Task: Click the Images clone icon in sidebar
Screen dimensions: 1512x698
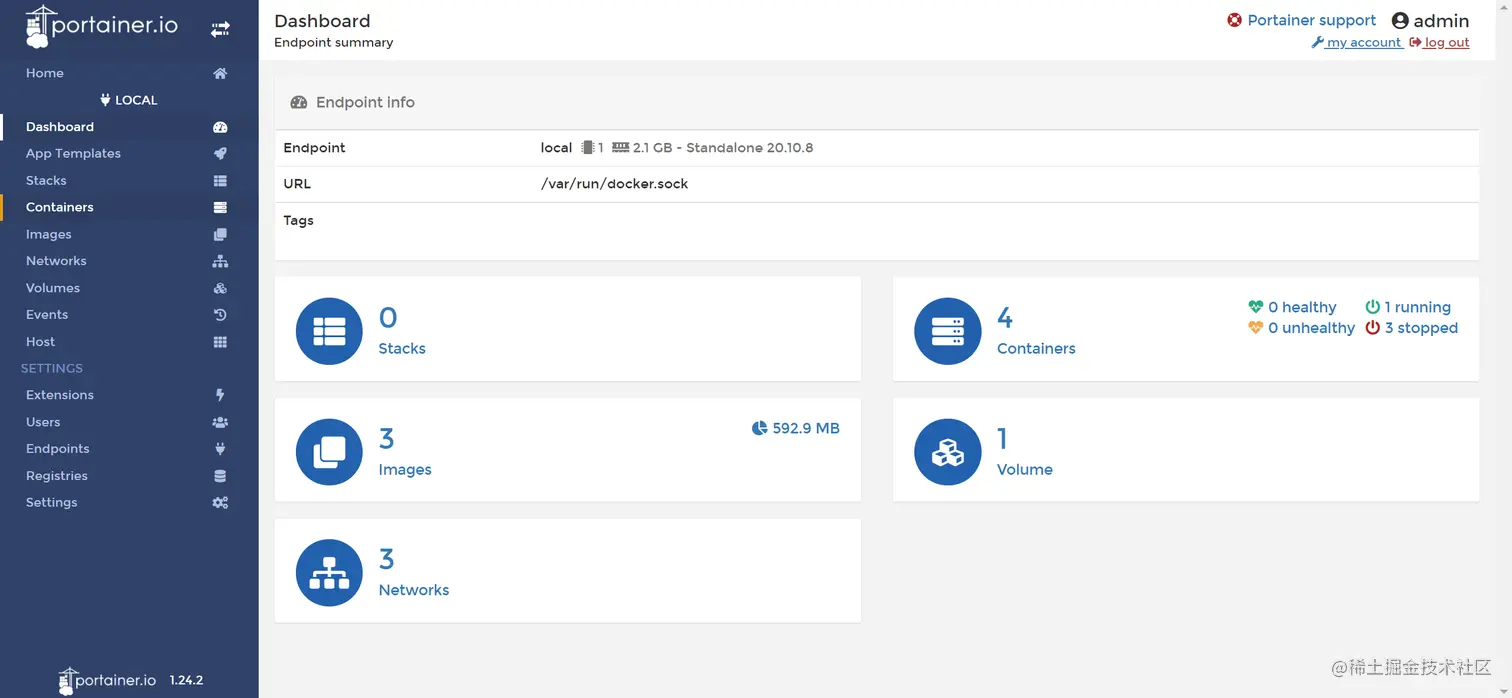Action: pyautogui.click(x=220, y=235)
